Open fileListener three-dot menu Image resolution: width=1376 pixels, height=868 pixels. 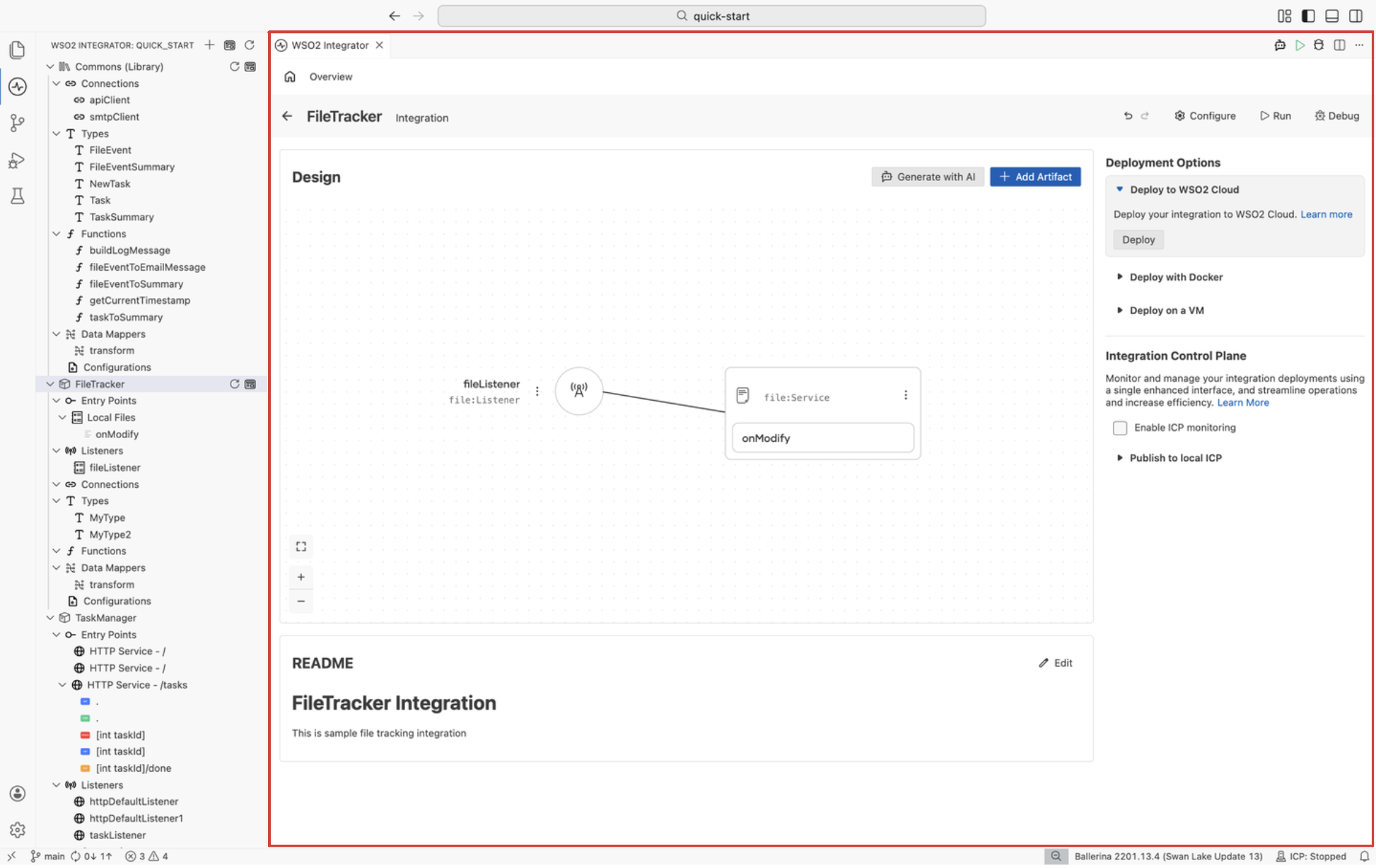click(537, 391)
